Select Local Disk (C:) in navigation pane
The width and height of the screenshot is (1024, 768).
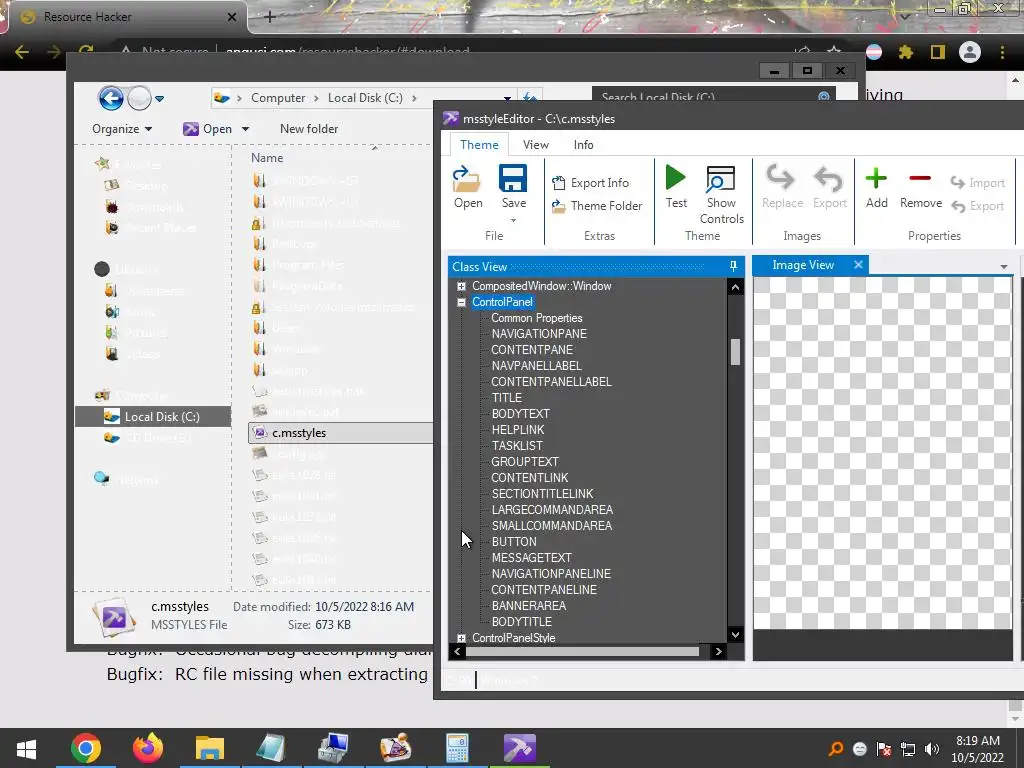tap(153, 417)
